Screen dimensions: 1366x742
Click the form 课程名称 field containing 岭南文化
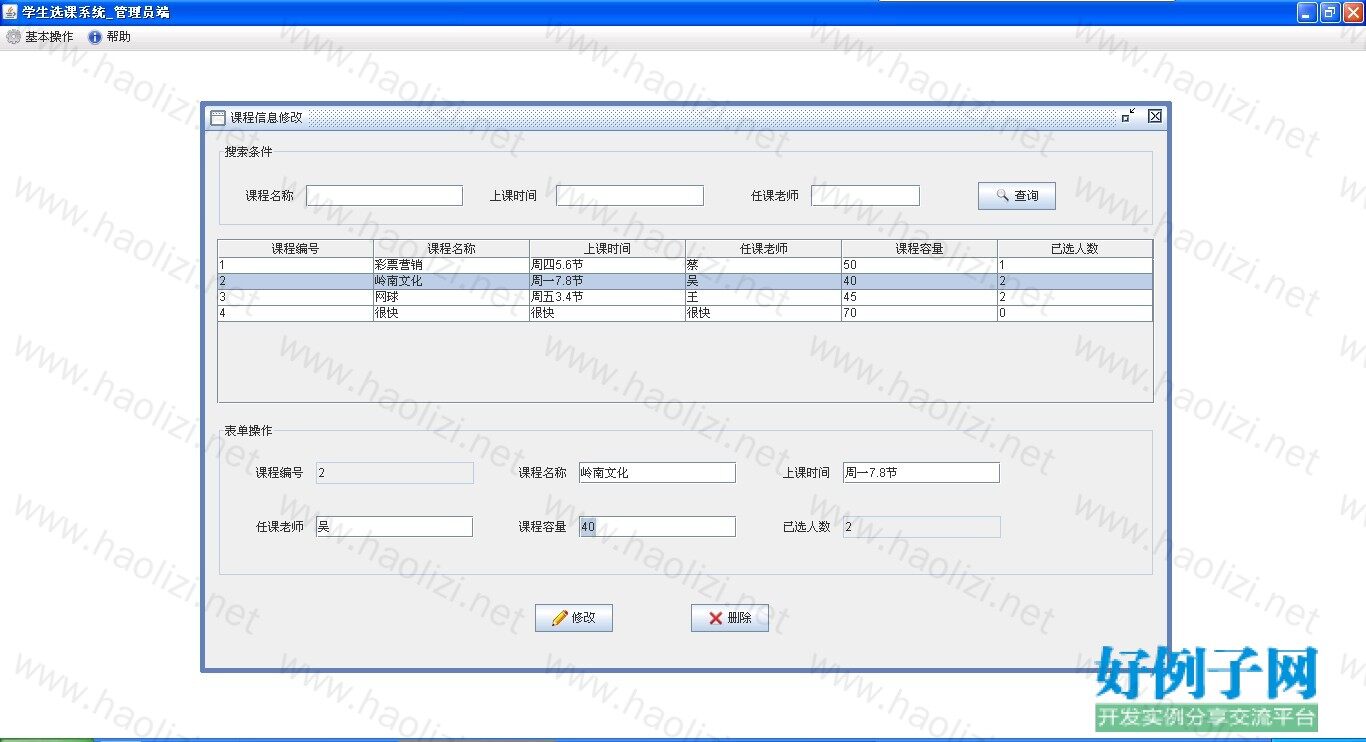tap(657, 473)
